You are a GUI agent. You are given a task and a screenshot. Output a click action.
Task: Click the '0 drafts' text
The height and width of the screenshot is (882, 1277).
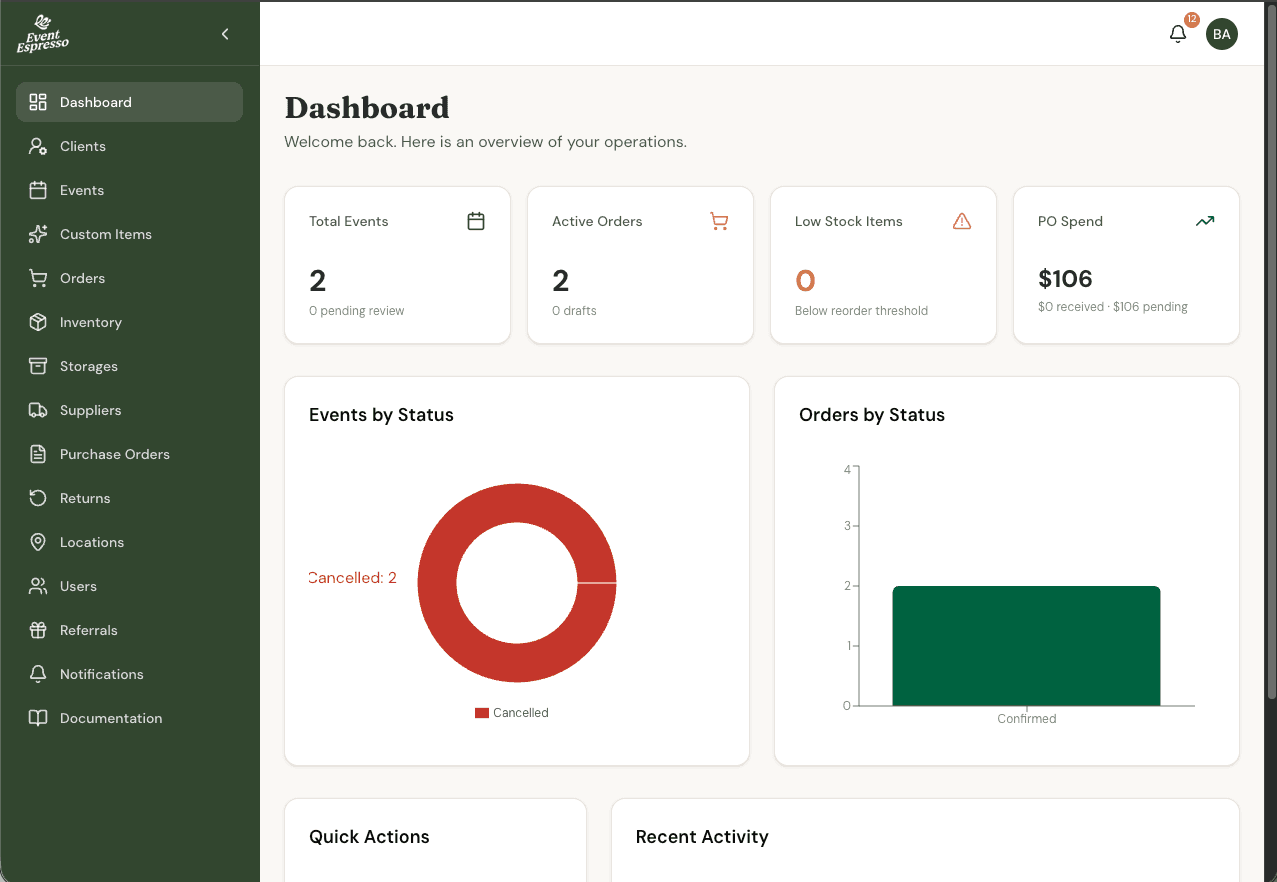(574, 311)
